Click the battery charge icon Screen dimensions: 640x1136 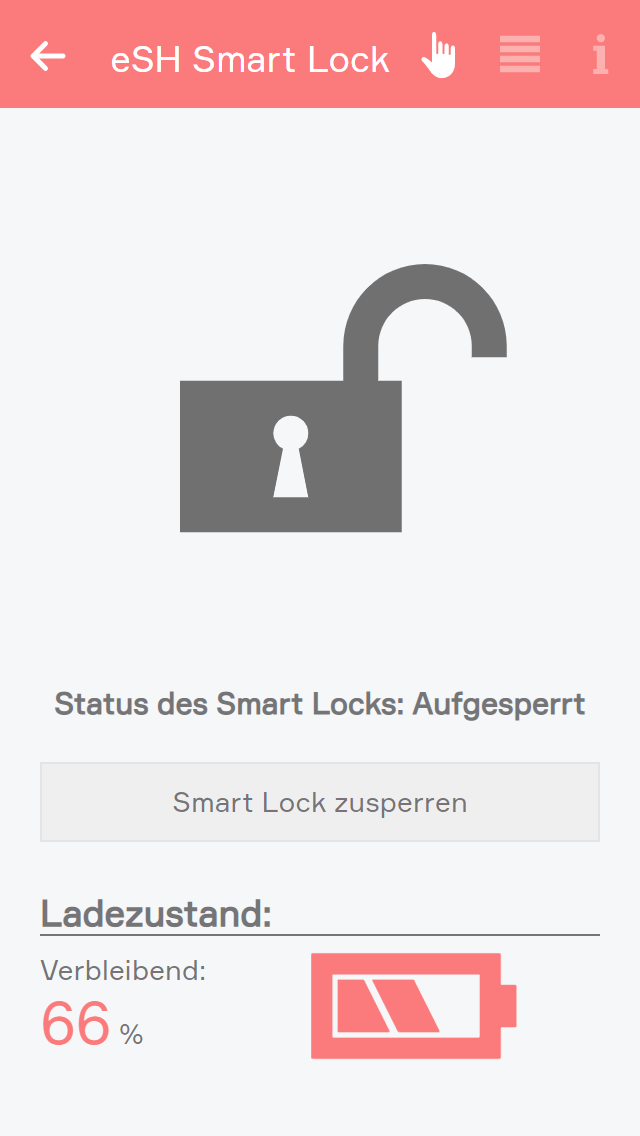click(413, 1006)
